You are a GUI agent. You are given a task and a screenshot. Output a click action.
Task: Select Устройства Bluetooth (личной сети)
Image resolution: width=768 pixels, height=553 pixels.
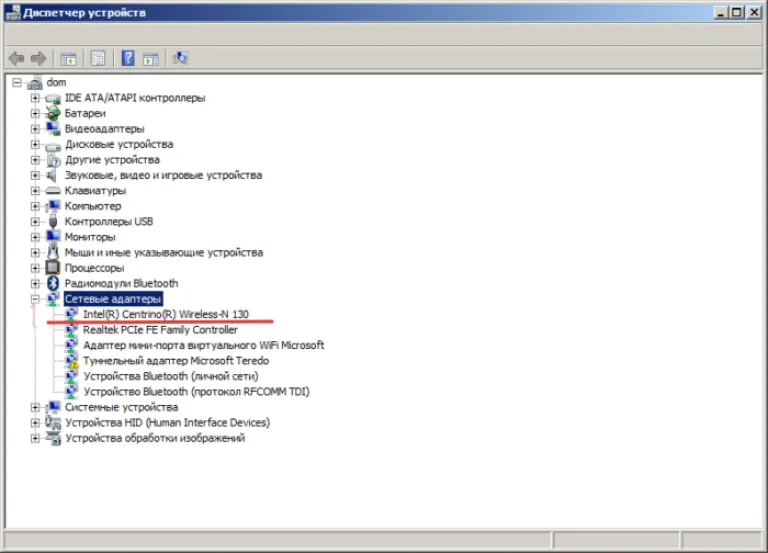click(170, 376)
